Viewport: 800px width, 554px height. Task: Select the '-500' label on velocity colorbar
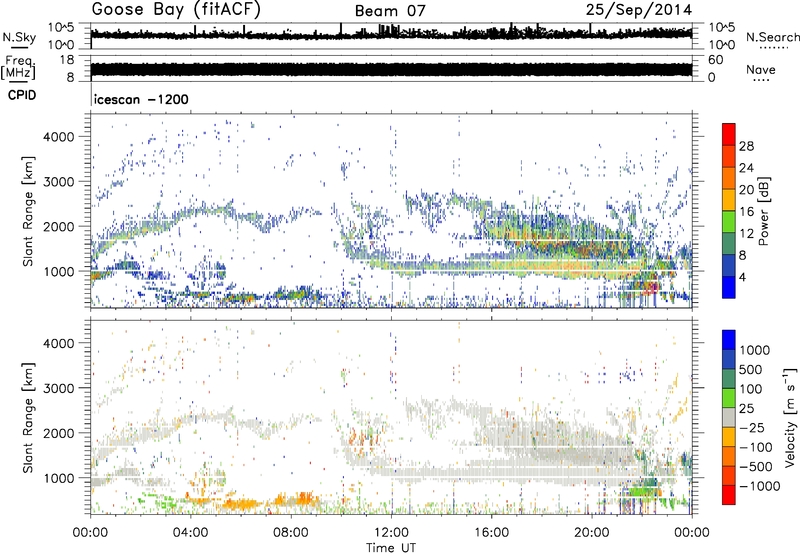[x=755, y=467]
